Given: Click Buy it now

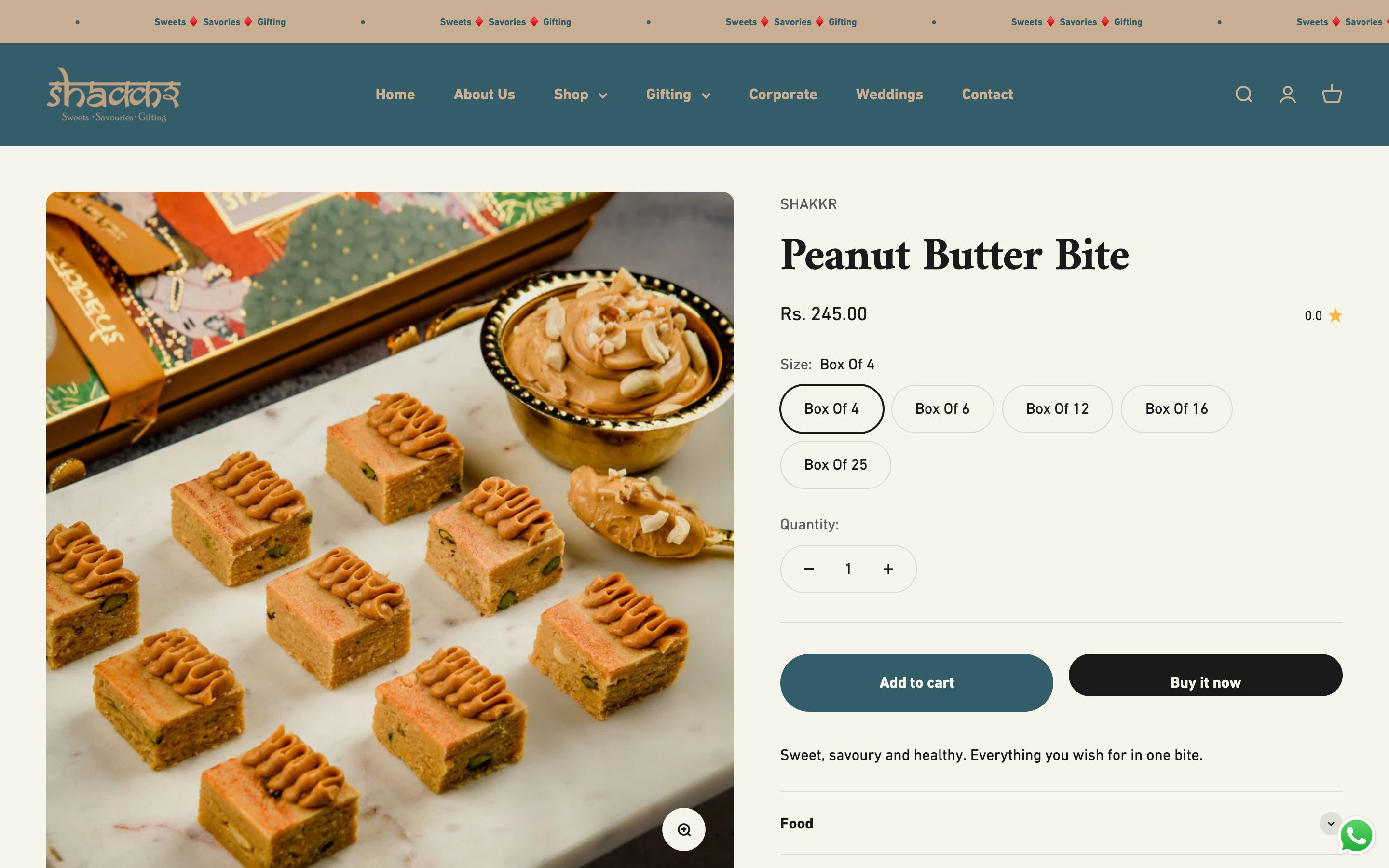Looking at the screenshot, I should (x=1205, y=682).
